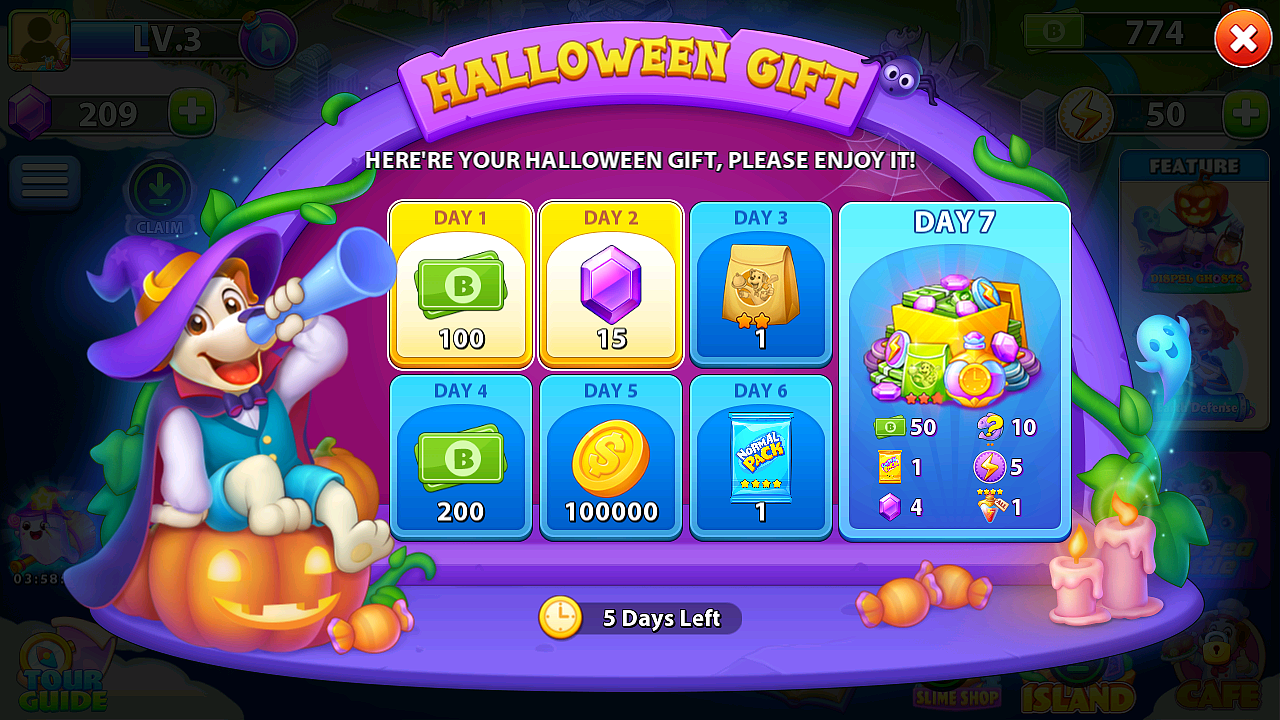Select the Day 6 Normal Pack reward
This screenshot has width=1280, height=720.
click(x=761, y=457)
